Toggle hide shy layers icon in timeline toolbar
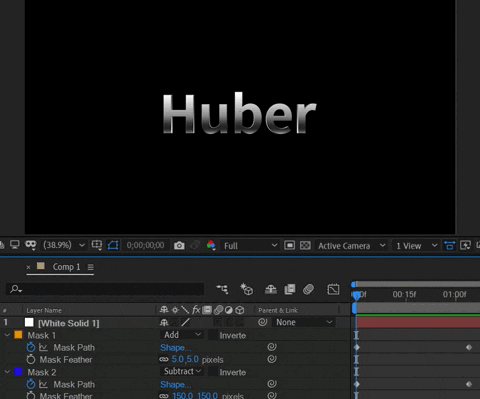 [270, 289]
